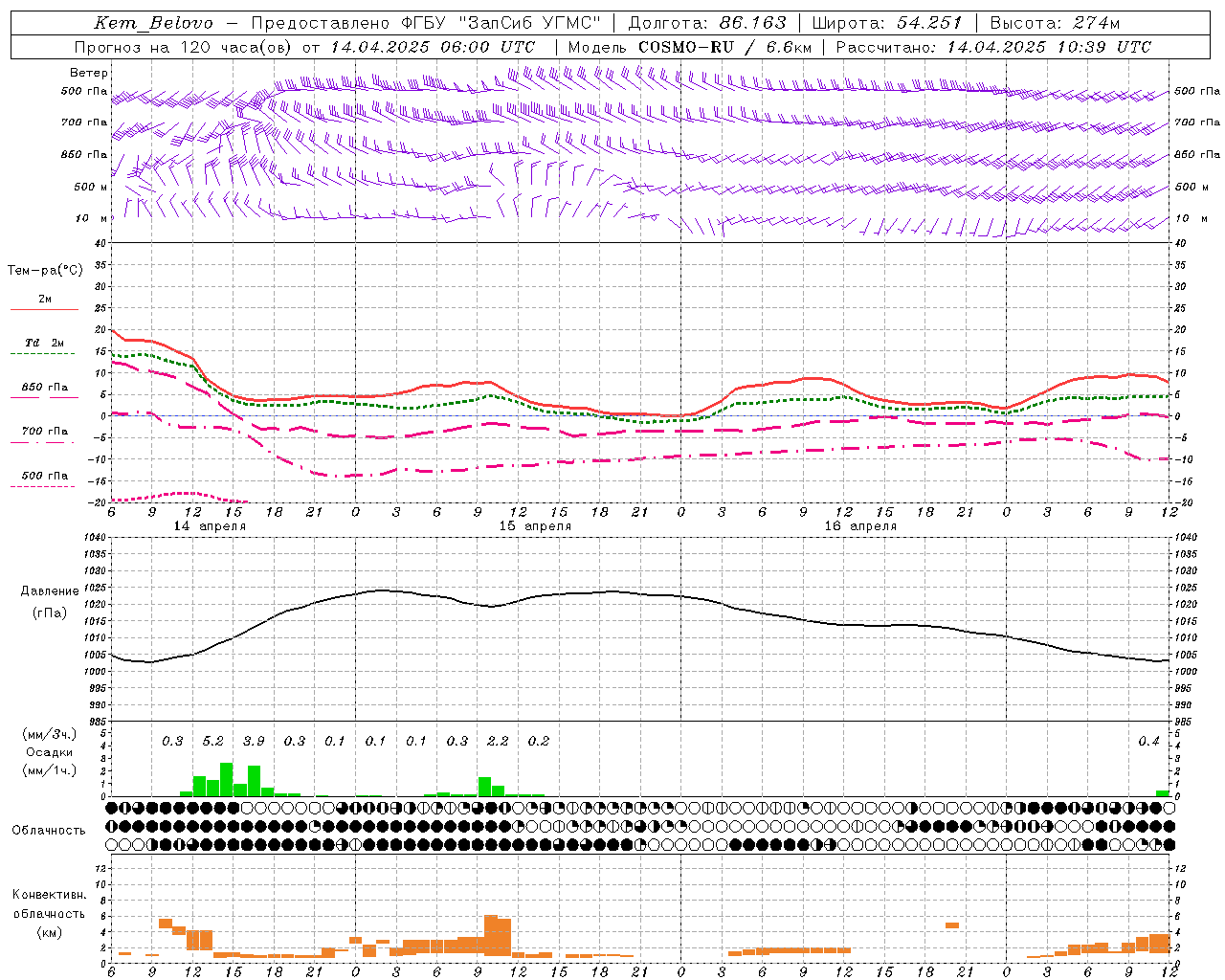
Task: Click the Широта: 54.251 field
Action: (x=886, y=23)
